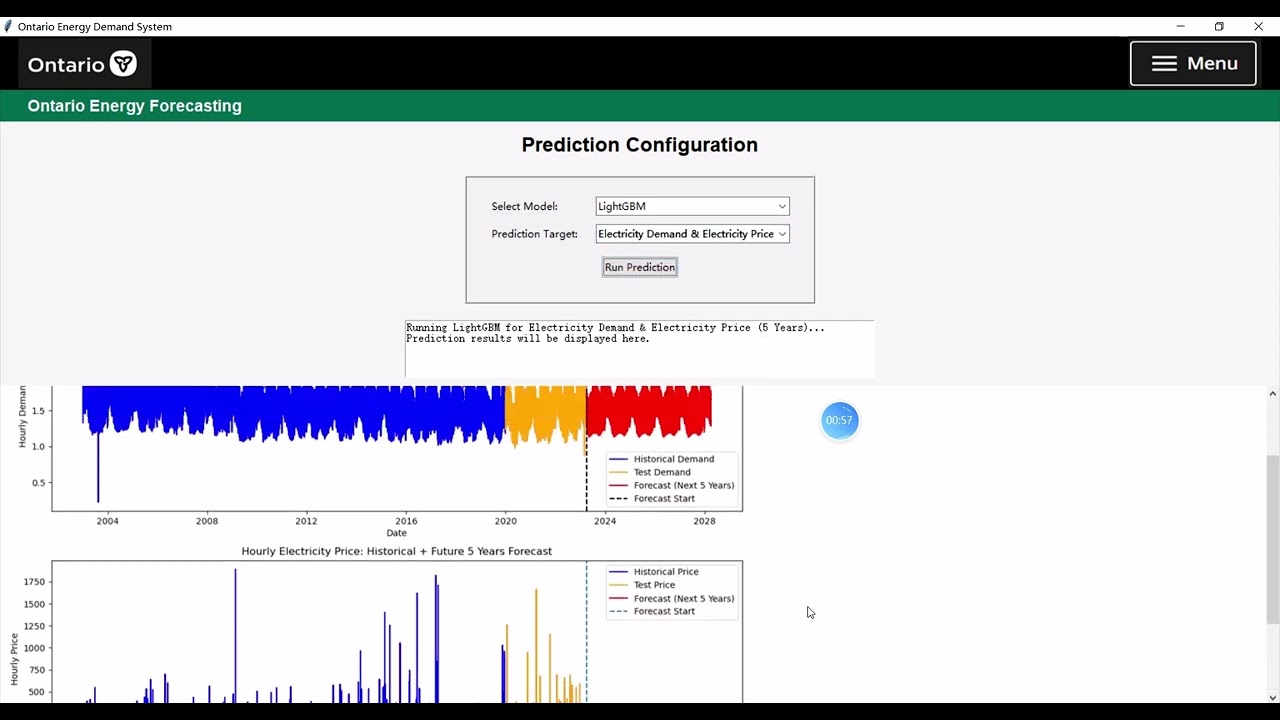Screen dimensions: 1280x720
Task: Restore down the application window
Action: pos(1219,27)
